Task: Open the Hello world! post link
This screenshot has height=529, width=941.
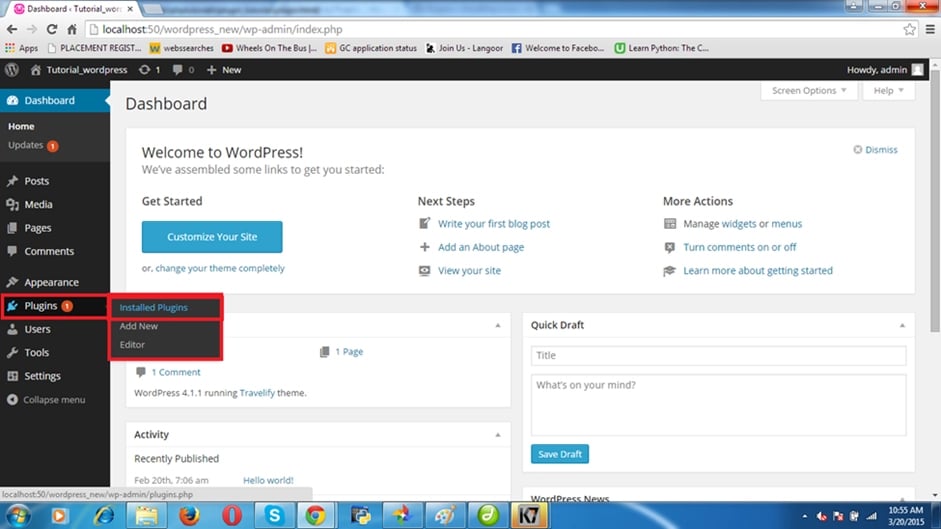Action: coord(268,480)
